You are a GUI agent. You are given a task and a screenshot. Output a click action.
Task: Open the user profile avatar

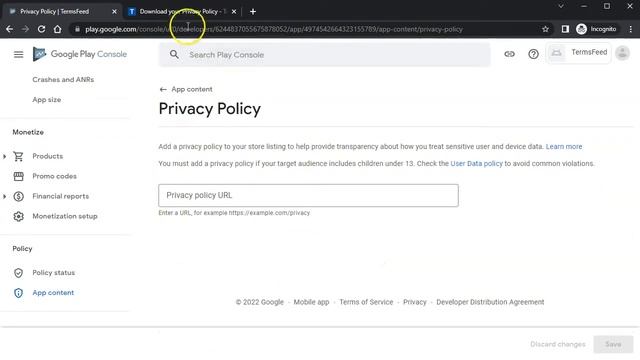(x=622, y=53)
